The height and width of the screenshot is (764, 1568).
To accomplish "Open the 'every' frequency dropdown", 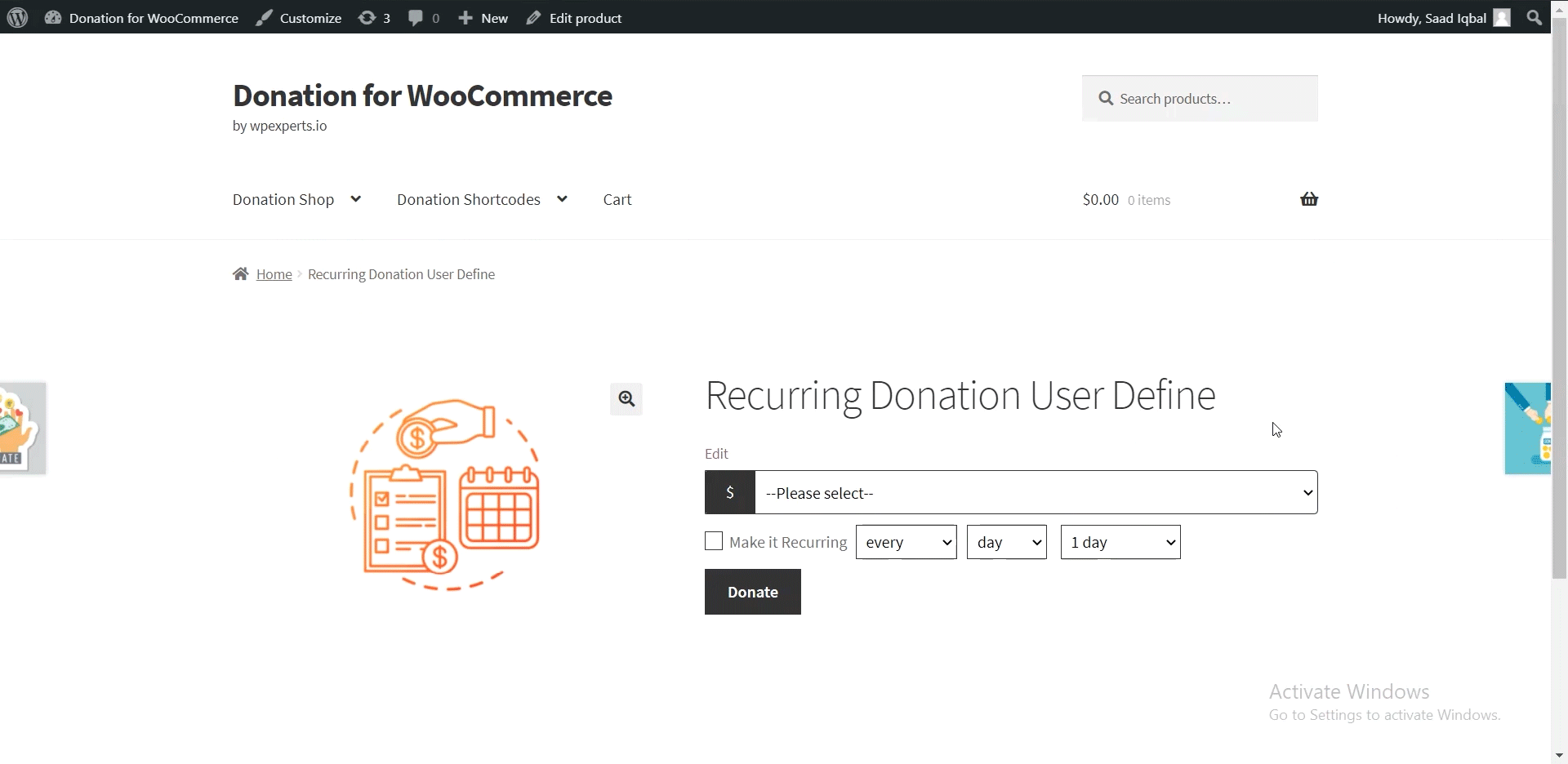I will [906, 542].
